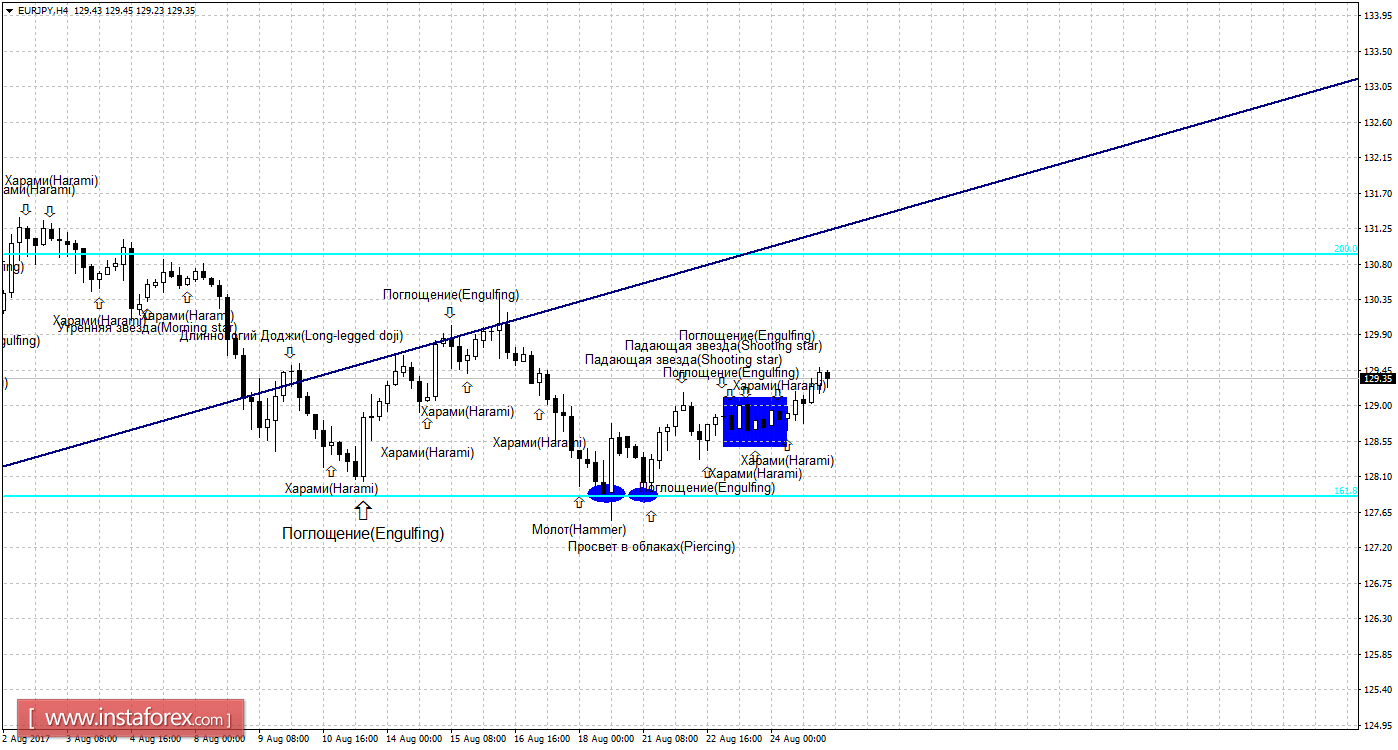This screenshot has width=1398, height=750.
Task: Click the Утренняя звезда(Morning star) label
Action: tap(146, 327)
